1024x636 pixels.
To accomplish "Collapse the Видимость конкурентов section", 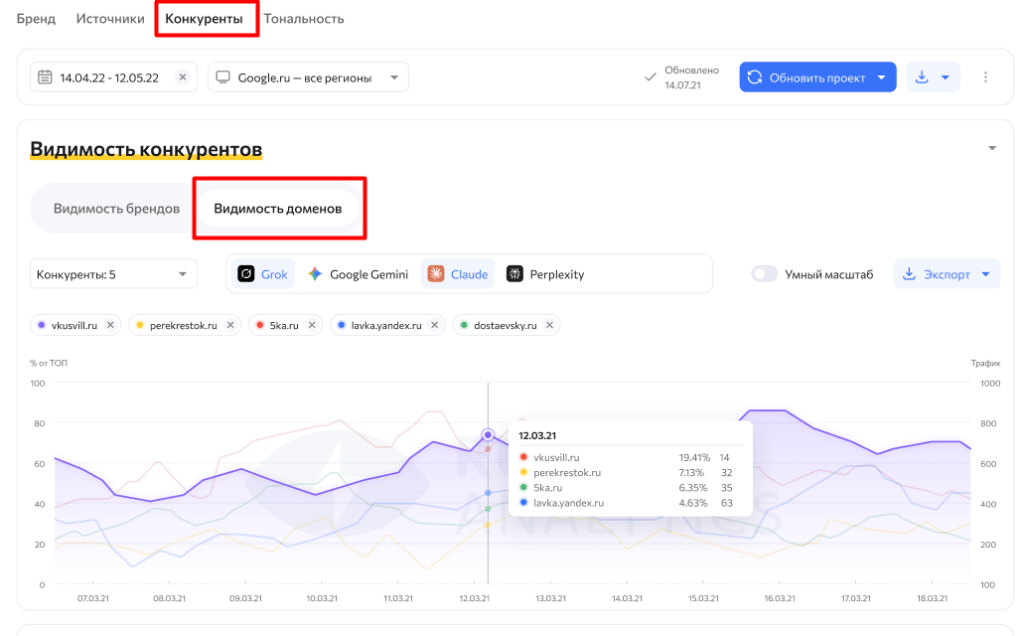I will point(992,149).
